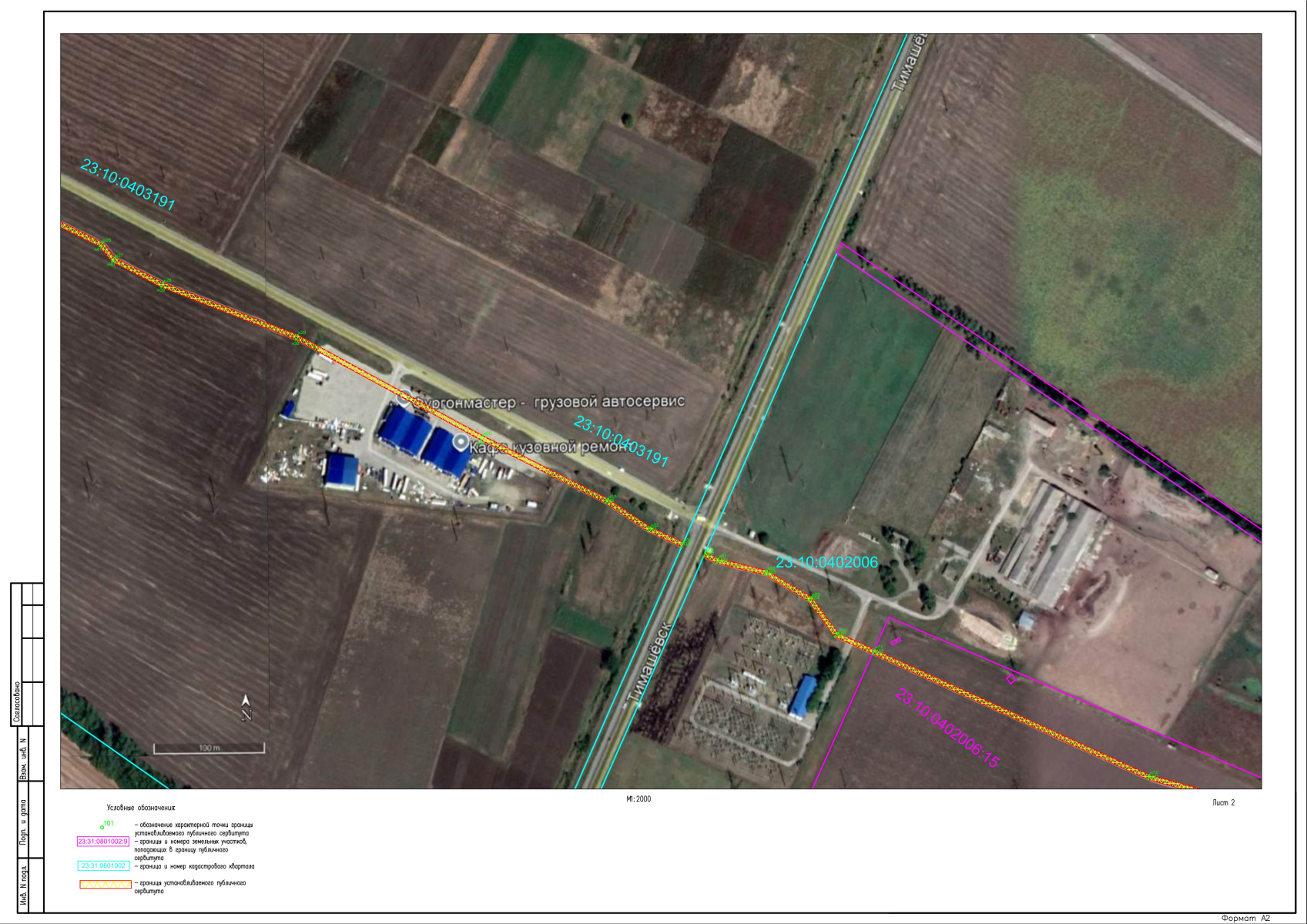Click the map pin beside кузовной ремонт label
The height and width of the screenshot is (924, 1307).
click(461, 443)
